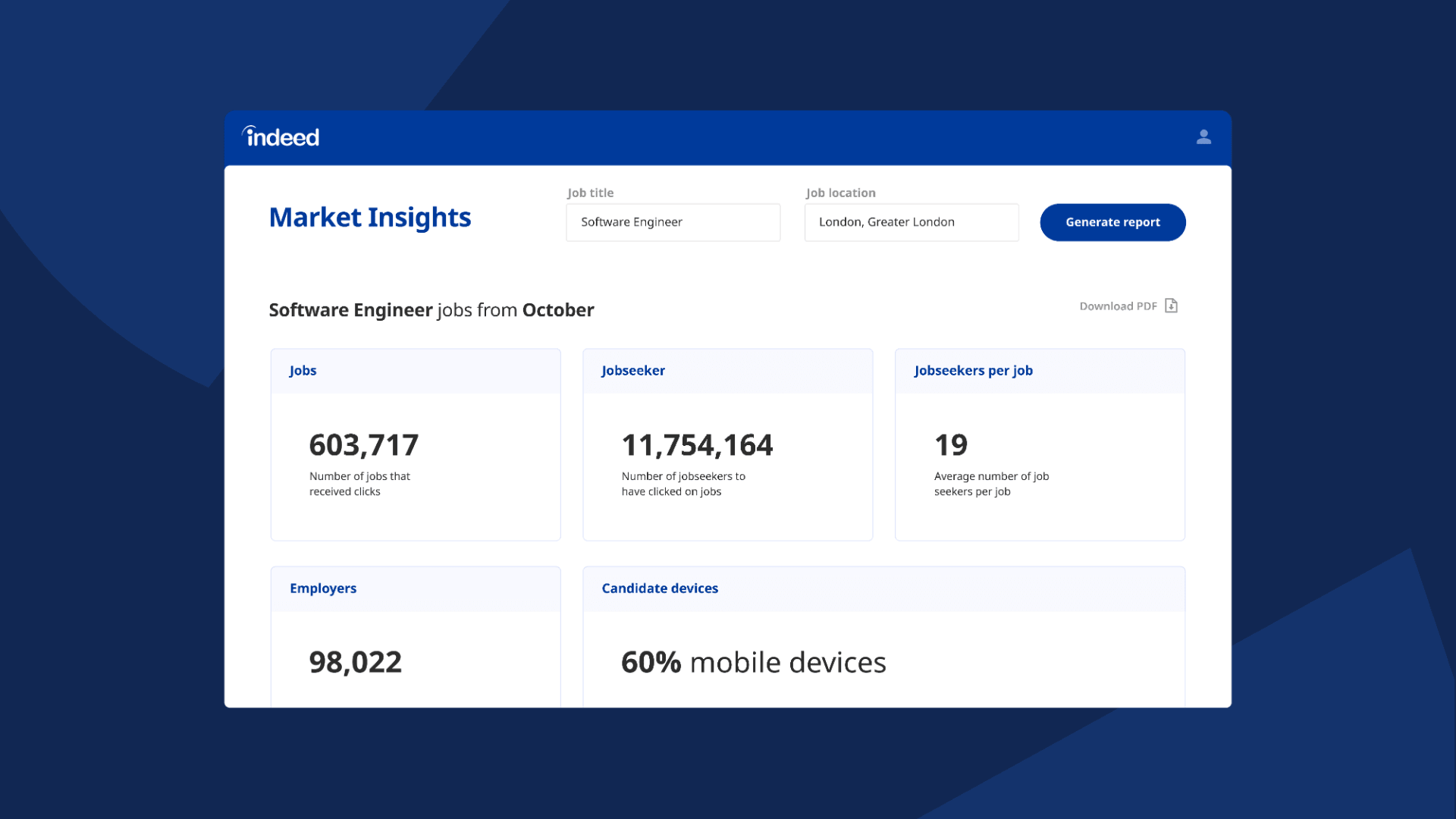Select the 11,754,164 jobseekers figure
Viewport: 1456px width, 819px height.
pos(696,445)
